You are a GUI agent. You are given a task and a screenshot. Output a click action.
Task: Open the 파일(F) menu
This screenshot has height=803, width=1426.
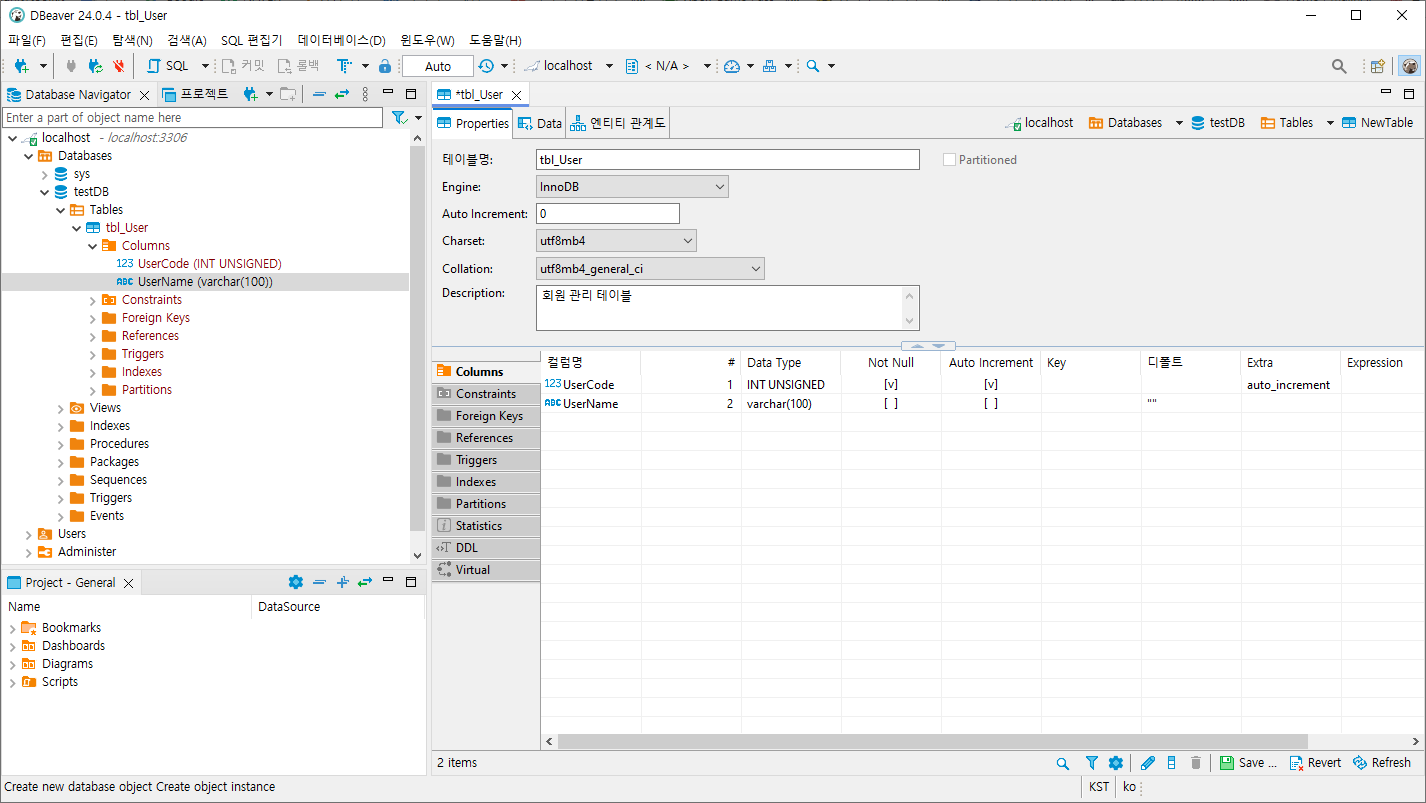point(27,40)
